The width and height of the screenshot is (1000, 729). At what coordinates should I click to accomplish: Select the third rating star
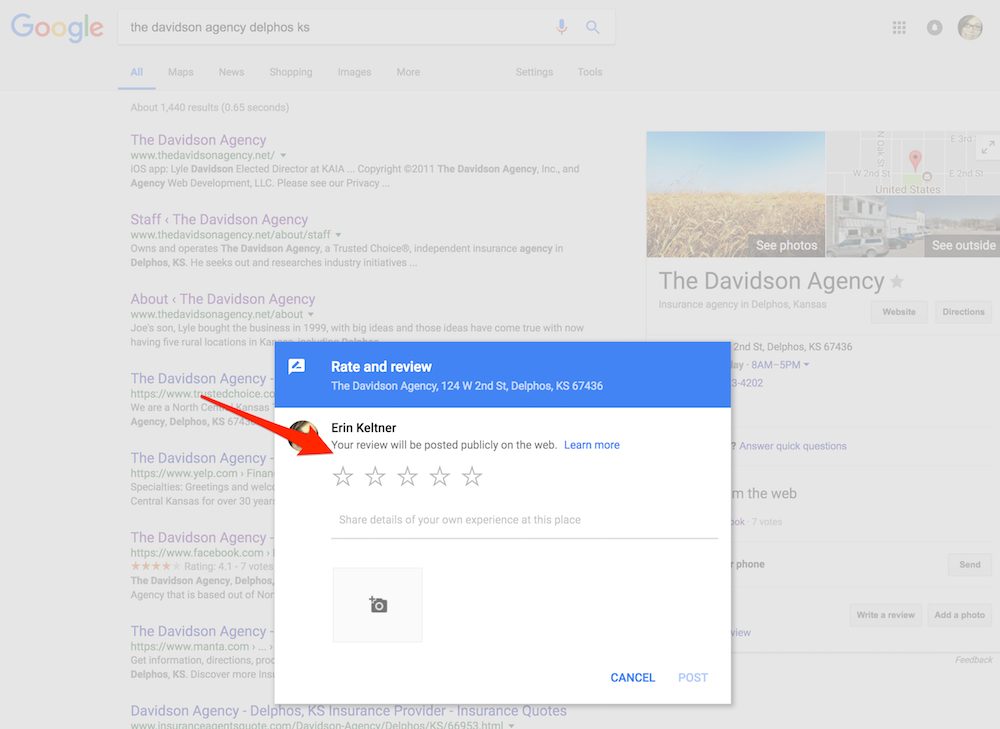[x=408, y=476]
